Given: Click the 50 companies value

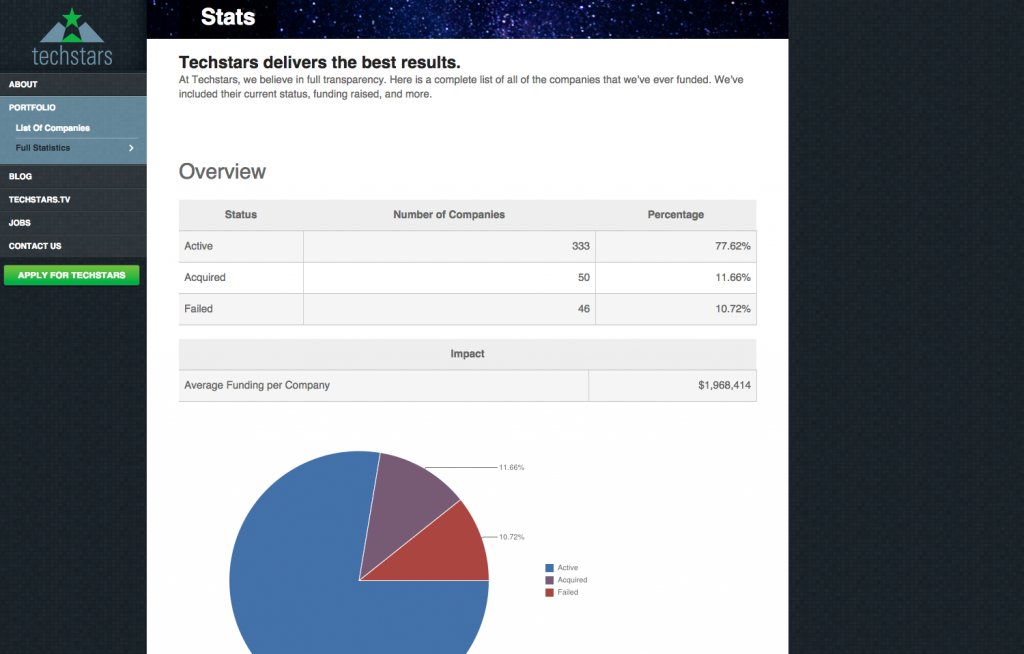Looking at the screenshot, I should (584, 278).
